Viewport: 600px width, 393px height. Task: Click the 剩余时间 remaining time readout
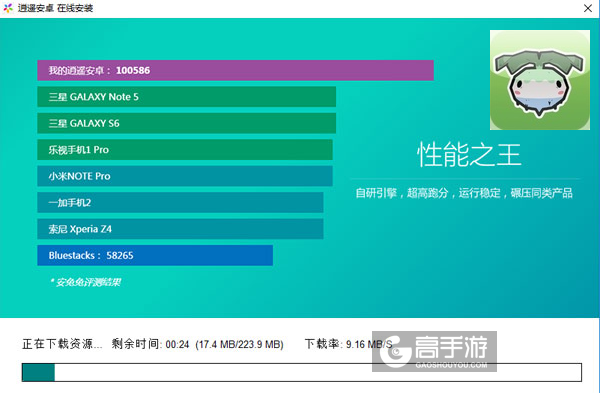click(197, 344)
